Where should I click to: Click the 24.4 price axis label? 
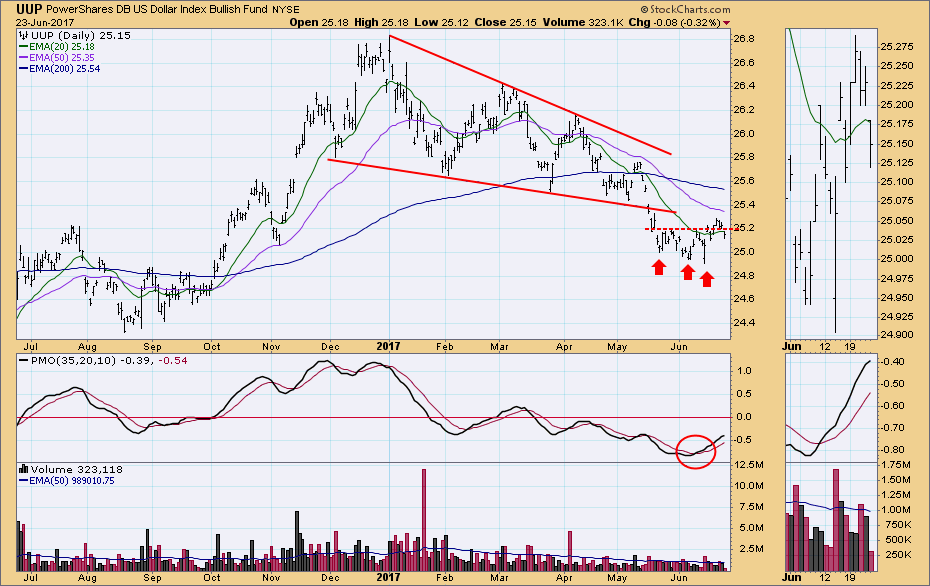(744, 323)
